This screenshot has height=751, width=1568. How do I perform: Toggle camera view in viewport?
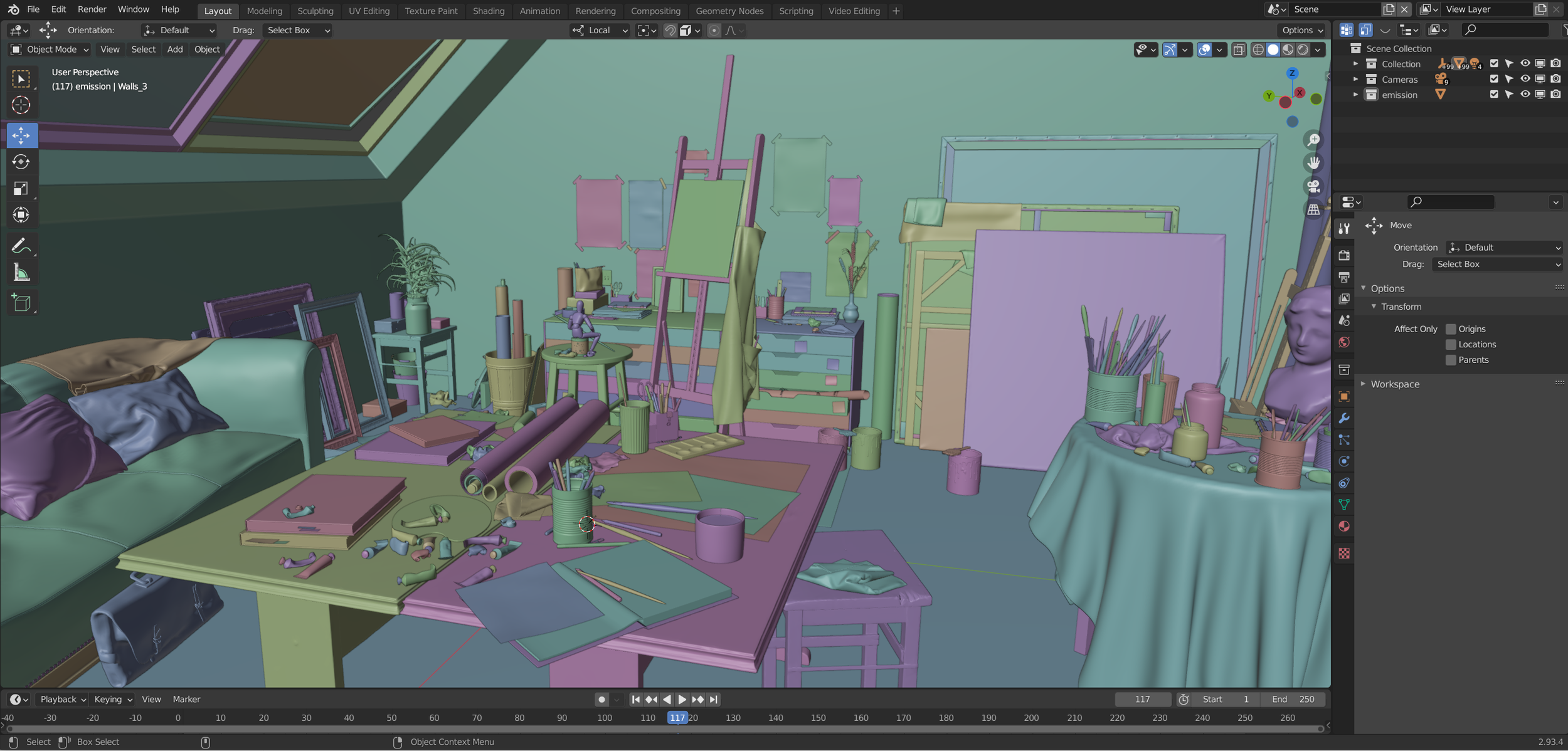pos(1313,186)
